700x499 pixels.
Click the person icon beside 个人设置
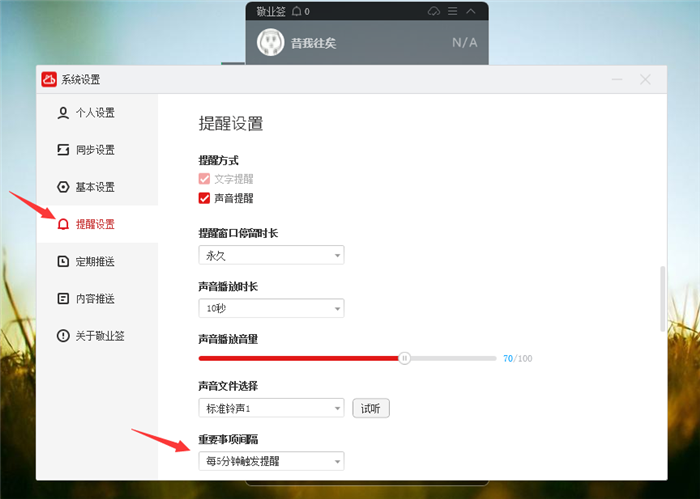click(63, 112)
